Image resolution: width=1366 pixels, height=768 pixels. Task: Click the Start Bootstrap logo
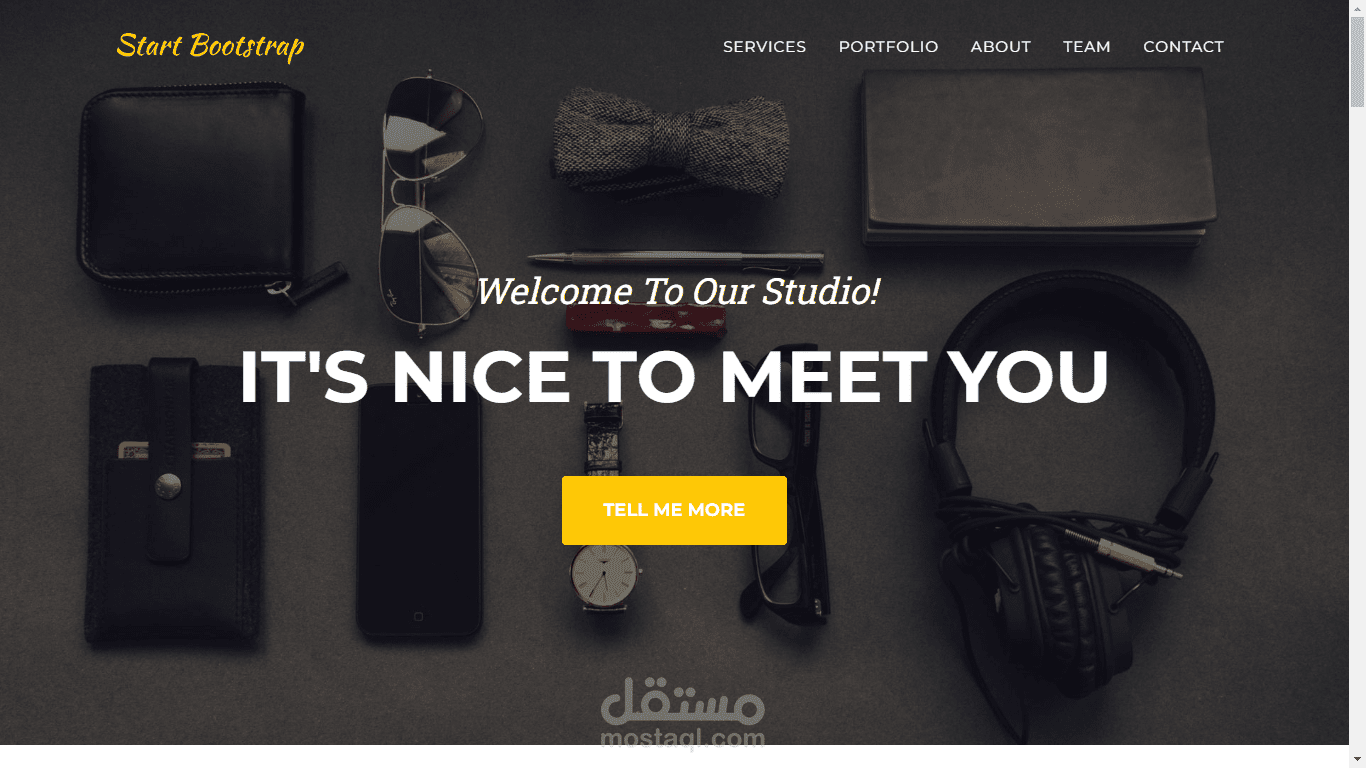(x=210, y=46)
